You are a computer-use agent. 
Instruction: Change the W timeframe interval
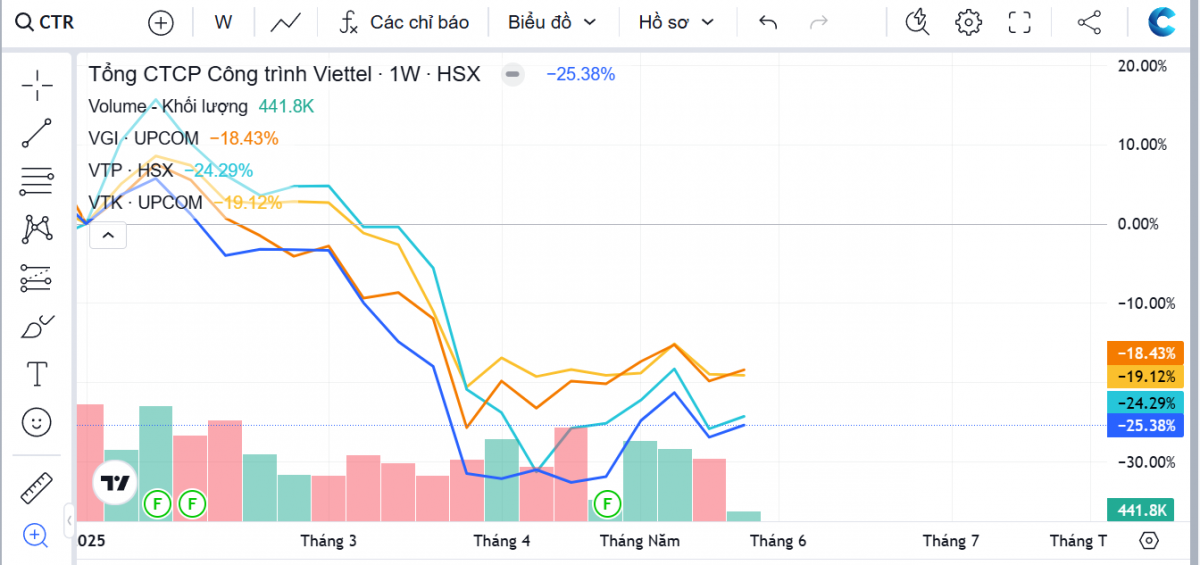(x=223, y=22)
